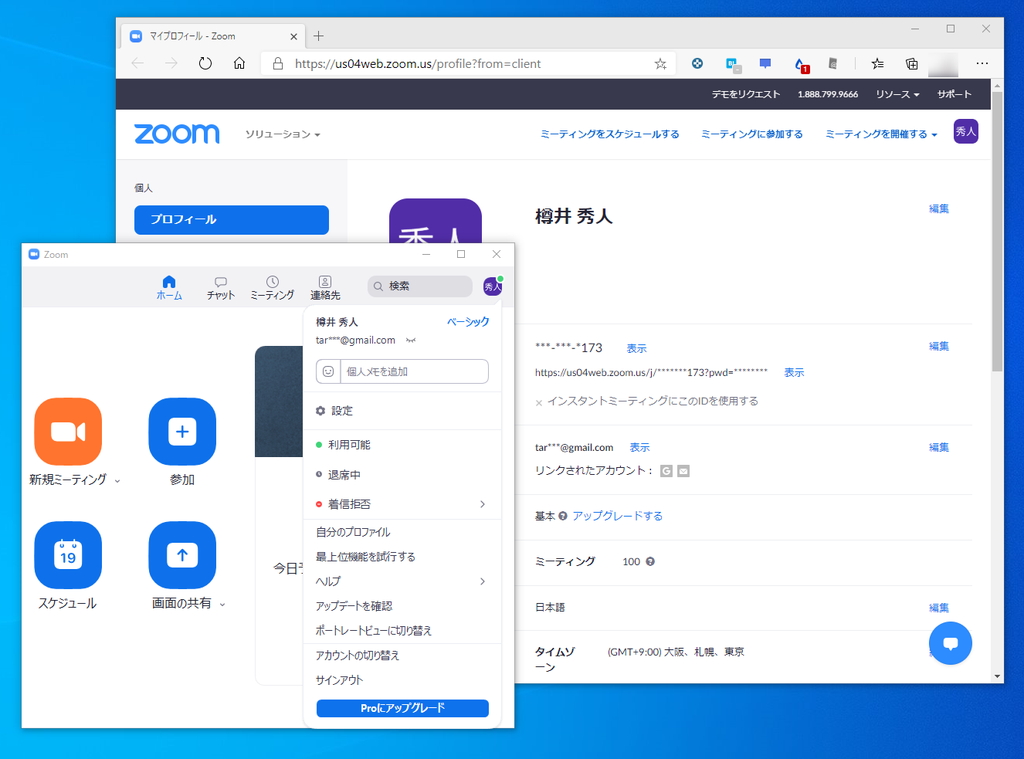Open the スケジュール calendar icon
1024x759 pixels.
click(68, 556)
